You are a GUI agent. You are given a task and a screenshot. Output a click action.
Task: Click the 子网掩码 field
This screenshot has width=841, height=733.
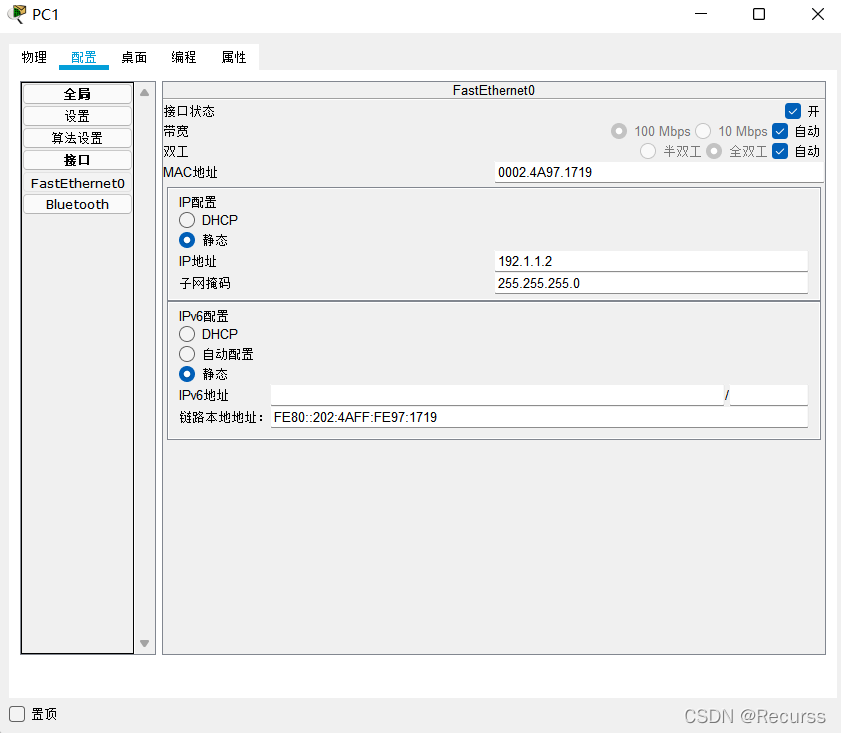tap(651, 283)
